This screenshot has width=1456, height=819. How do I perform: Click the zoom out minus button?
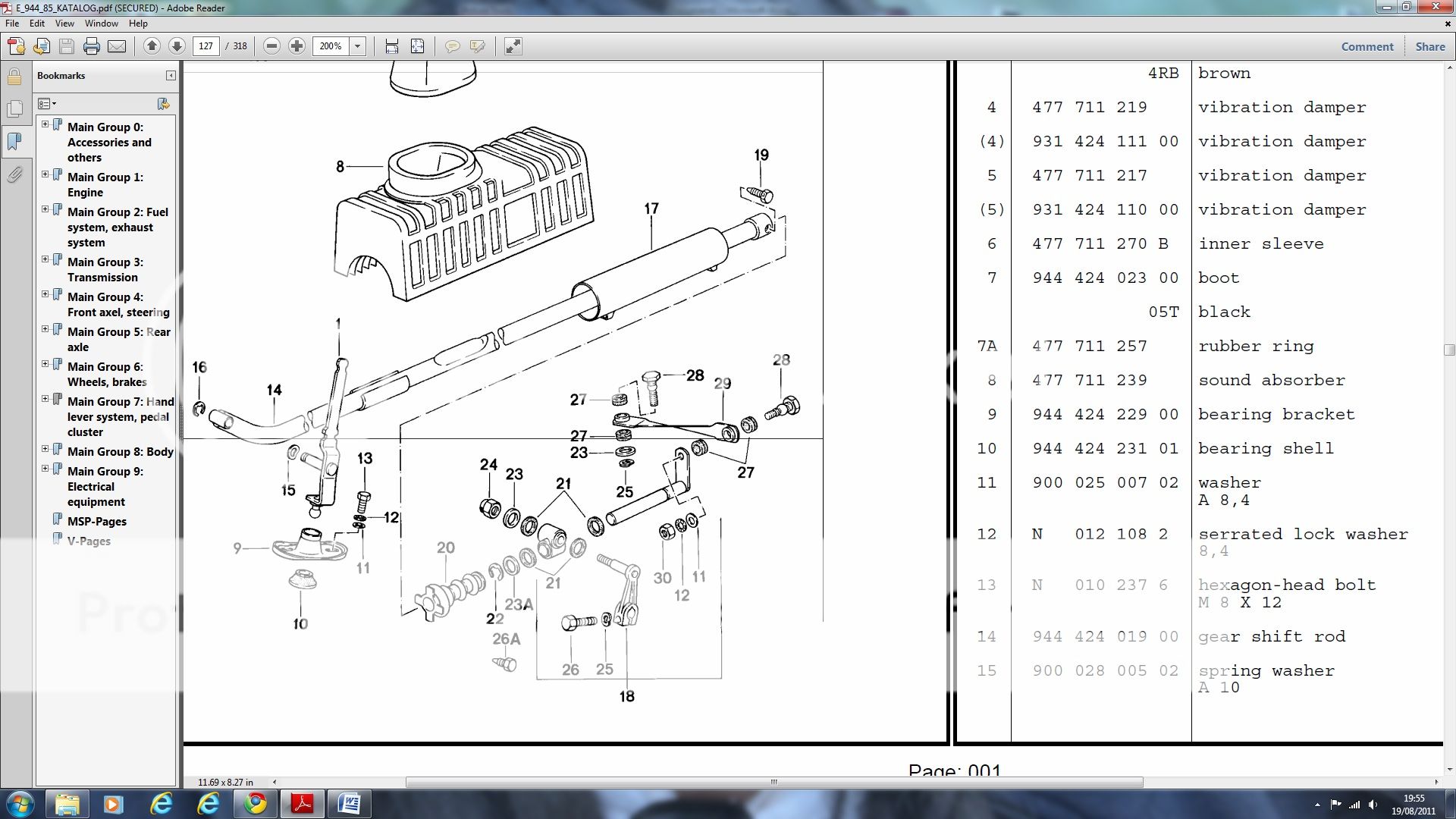(271, 46)
